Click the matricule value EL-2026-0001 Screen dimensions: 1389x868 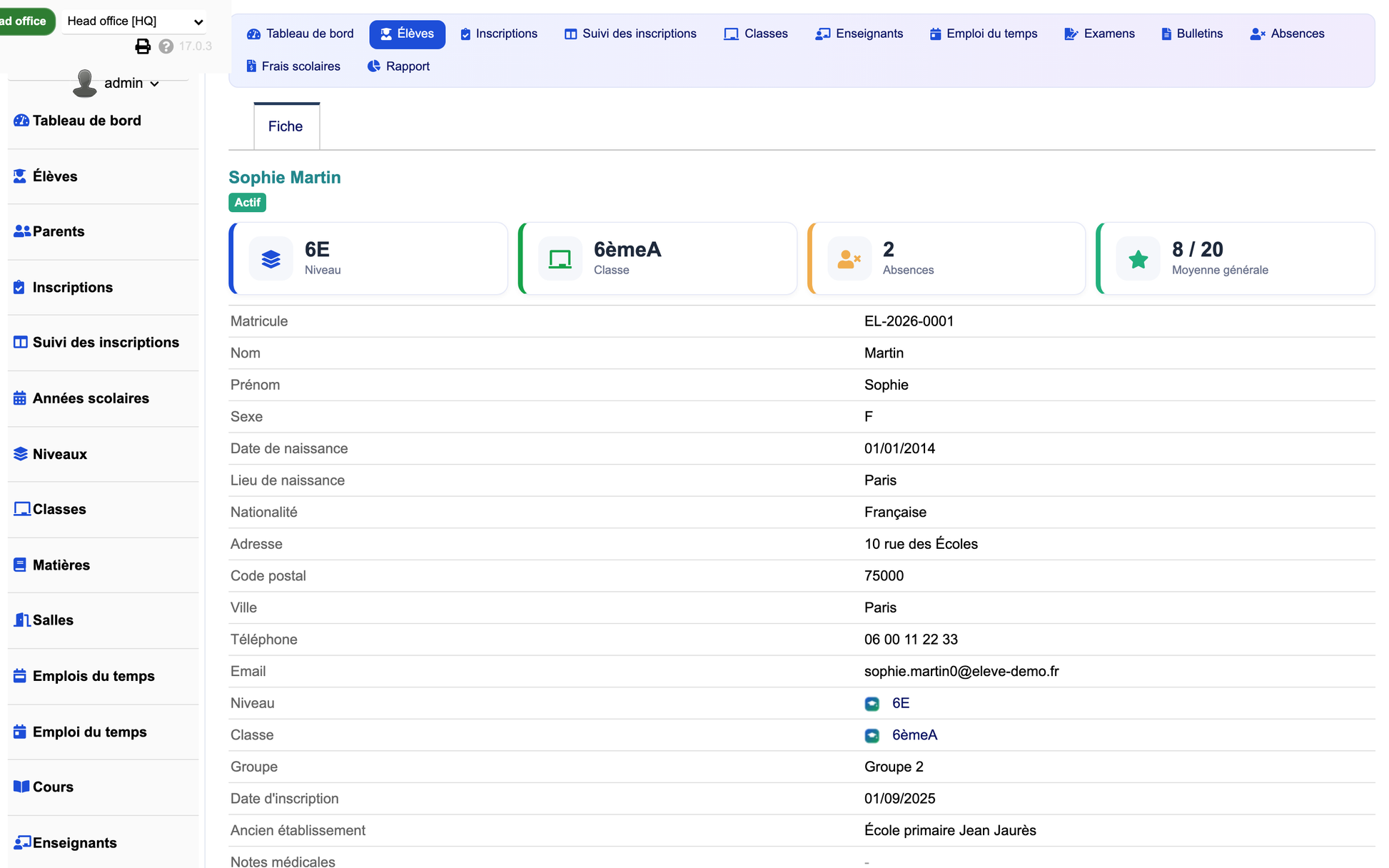909,321
